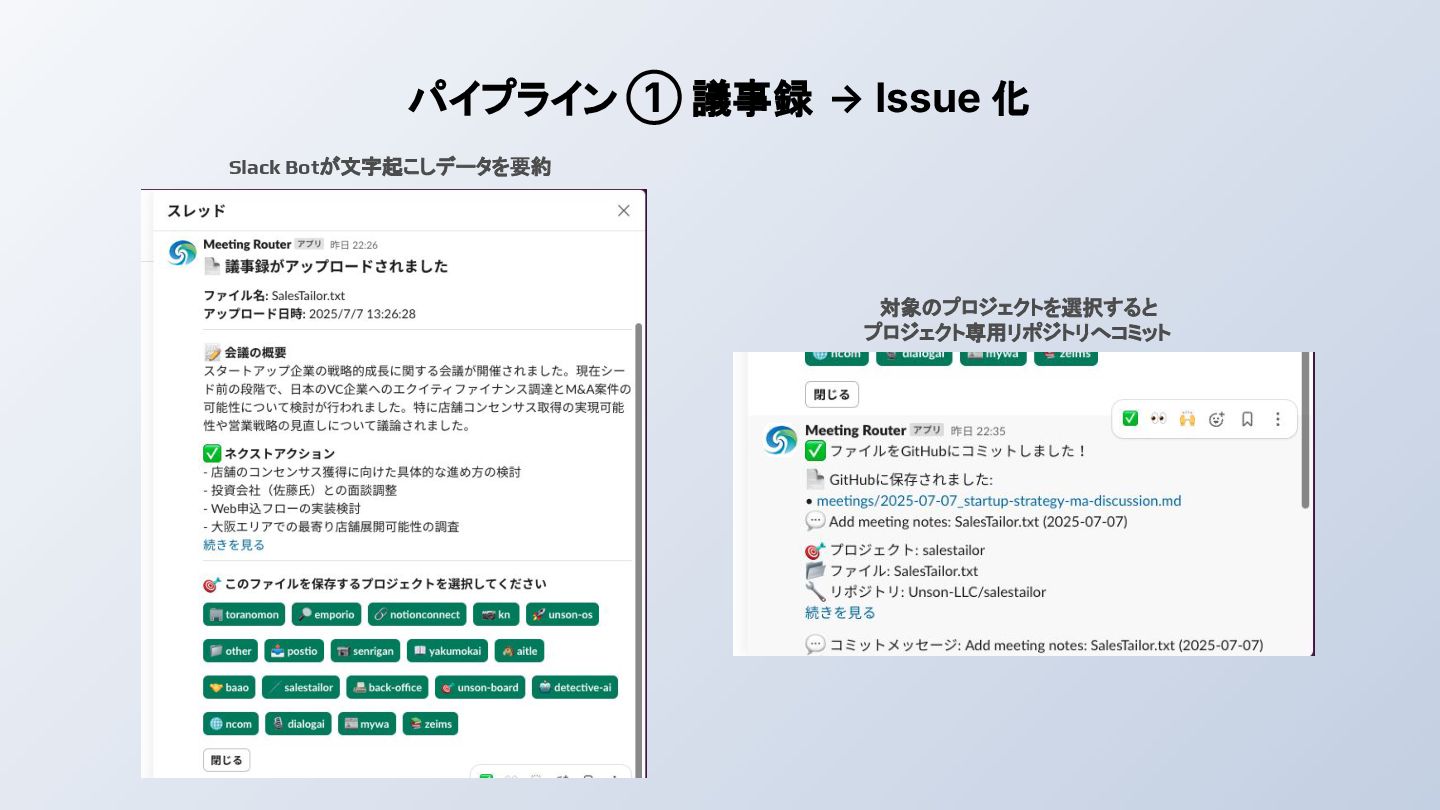Click the 昨日 22:26 message timestamp
The image size is (1440, 810).
[354, 245]
